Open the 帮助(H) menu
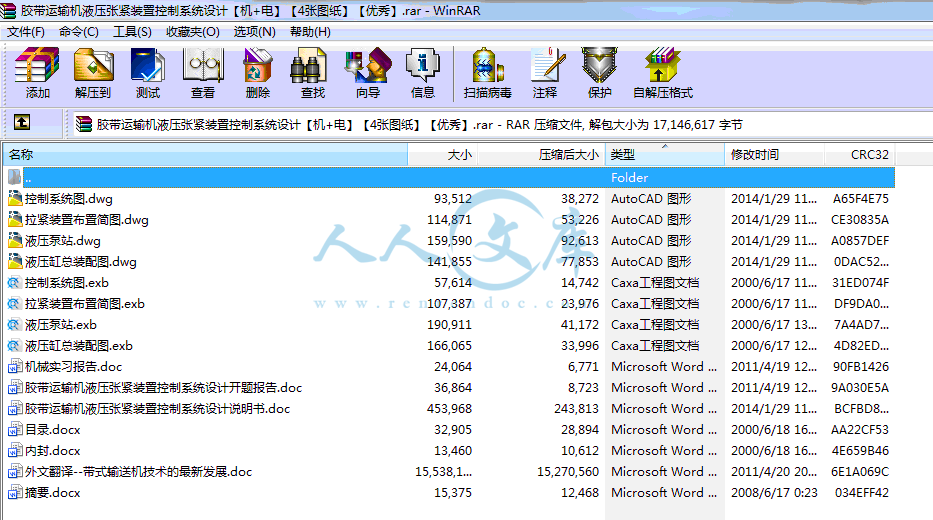 (310, 32)
